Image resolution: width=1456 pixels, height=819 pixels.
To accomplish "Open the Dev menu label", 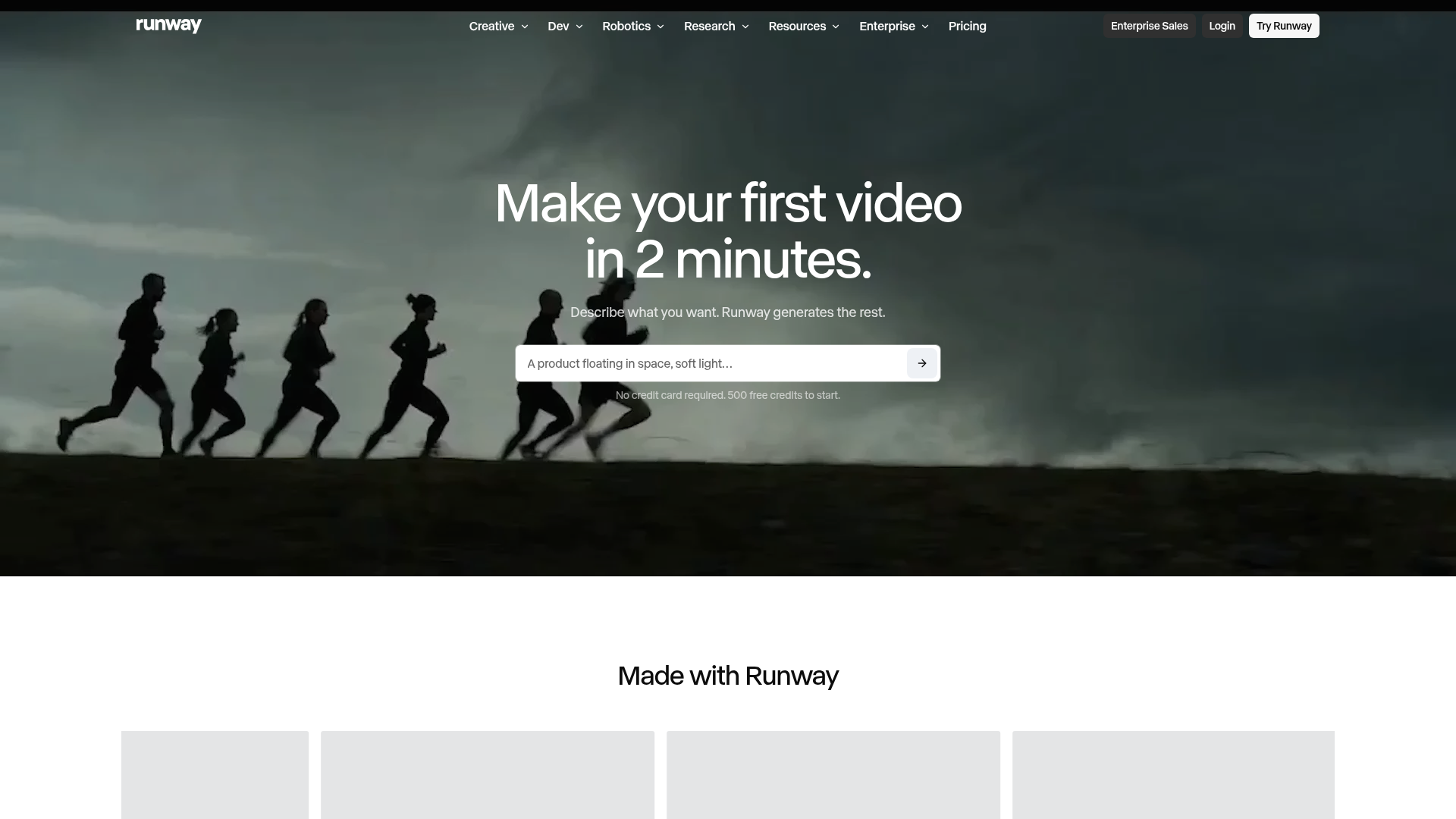I will (558, 26).
